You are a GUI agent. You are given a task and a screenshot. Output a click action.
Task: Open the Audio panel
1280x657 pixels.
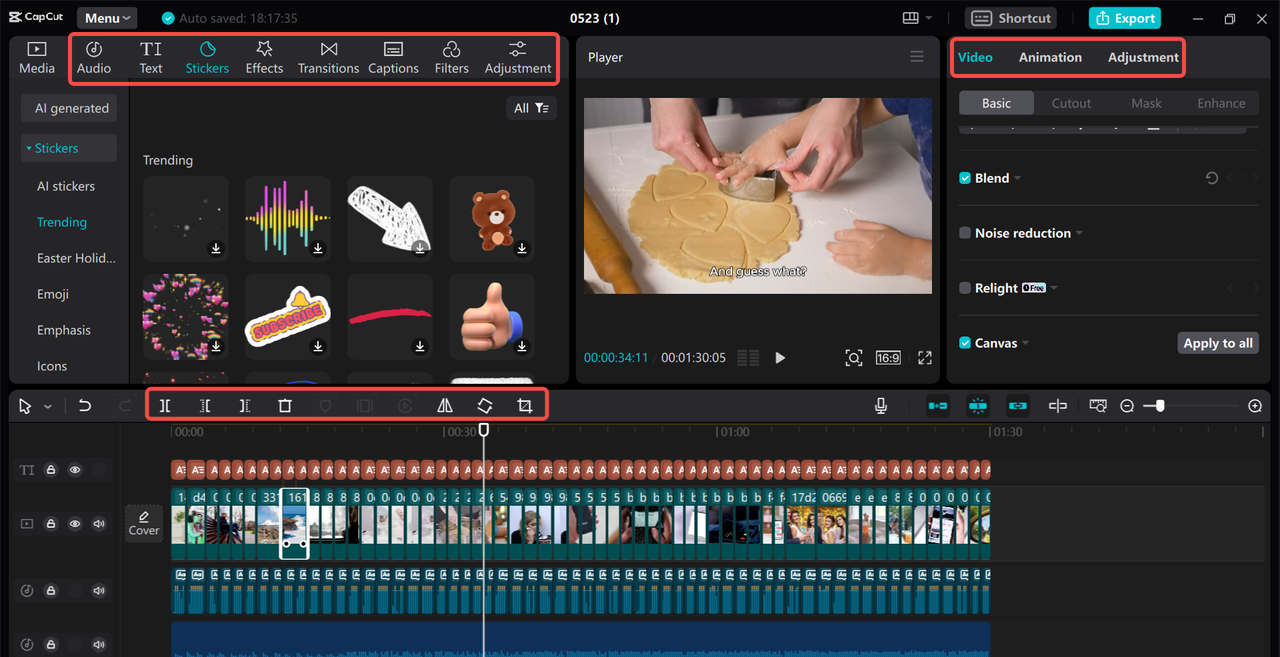click(94, 58)
